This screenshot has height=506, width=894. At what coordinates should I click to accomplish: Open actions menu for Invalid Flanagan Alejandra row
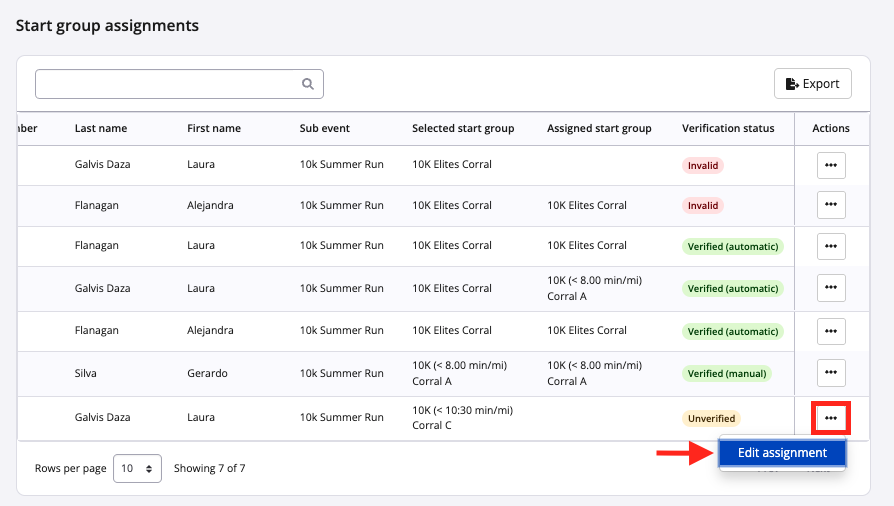coord(830,205)
